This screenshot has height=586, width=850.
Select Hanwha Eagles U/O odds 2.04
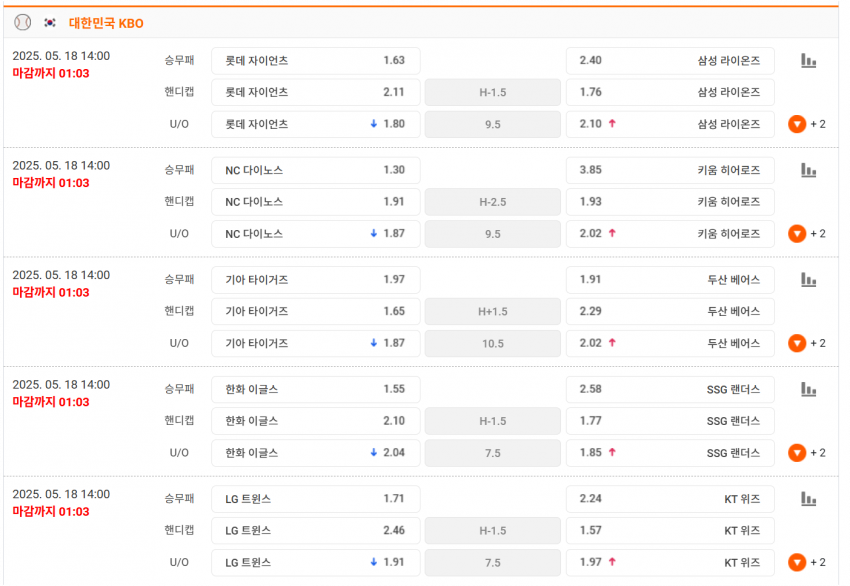[x=315, y=453]
